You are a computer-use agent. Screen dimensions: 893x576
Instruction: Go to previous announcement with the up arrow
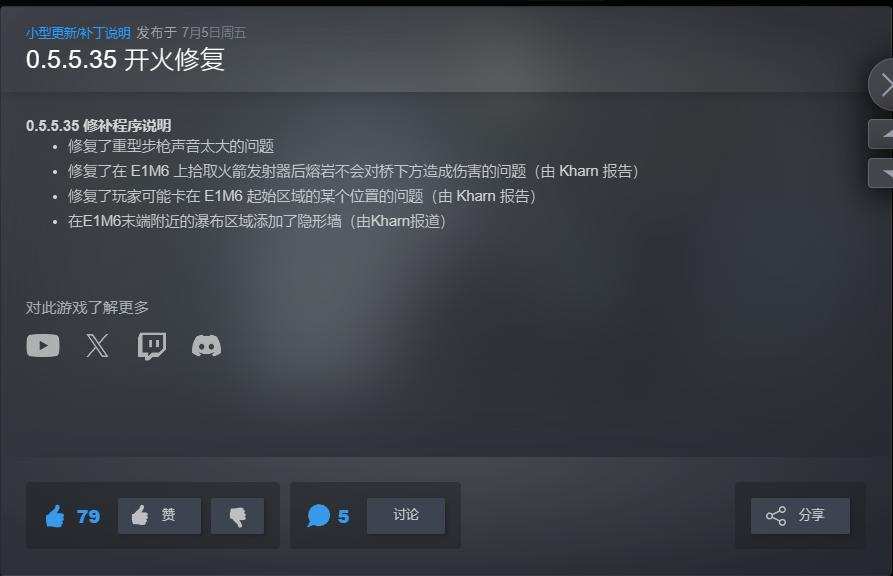880,134
